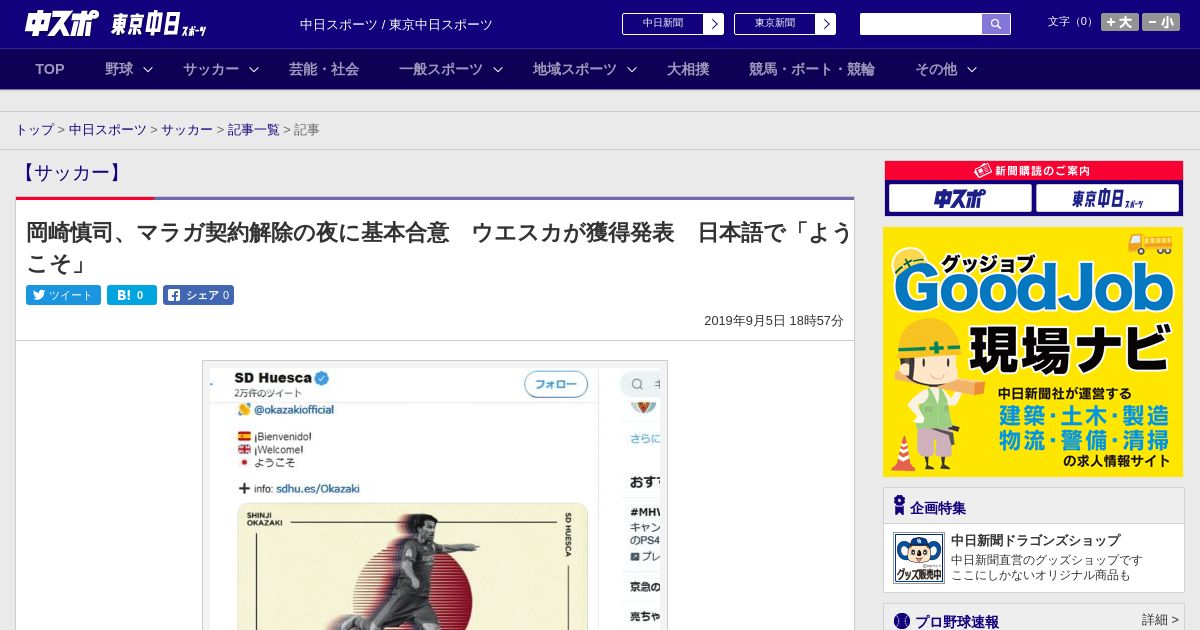Focus the site search input field
The width and height of the screenshot is (1200, 630).
click(x=921, y=24)
